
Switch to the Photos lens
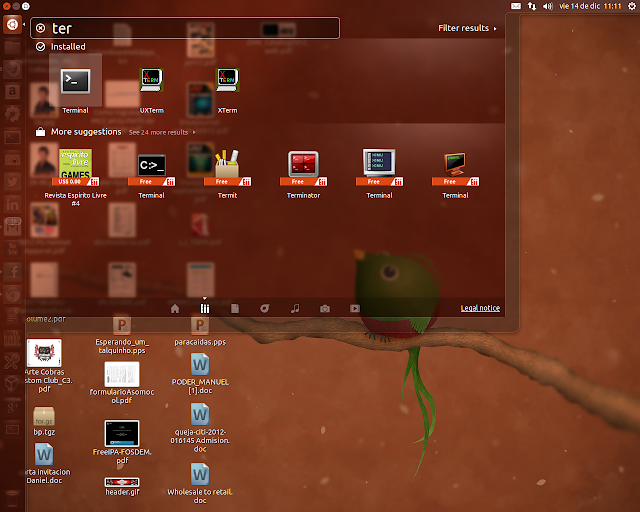(324, 308)
